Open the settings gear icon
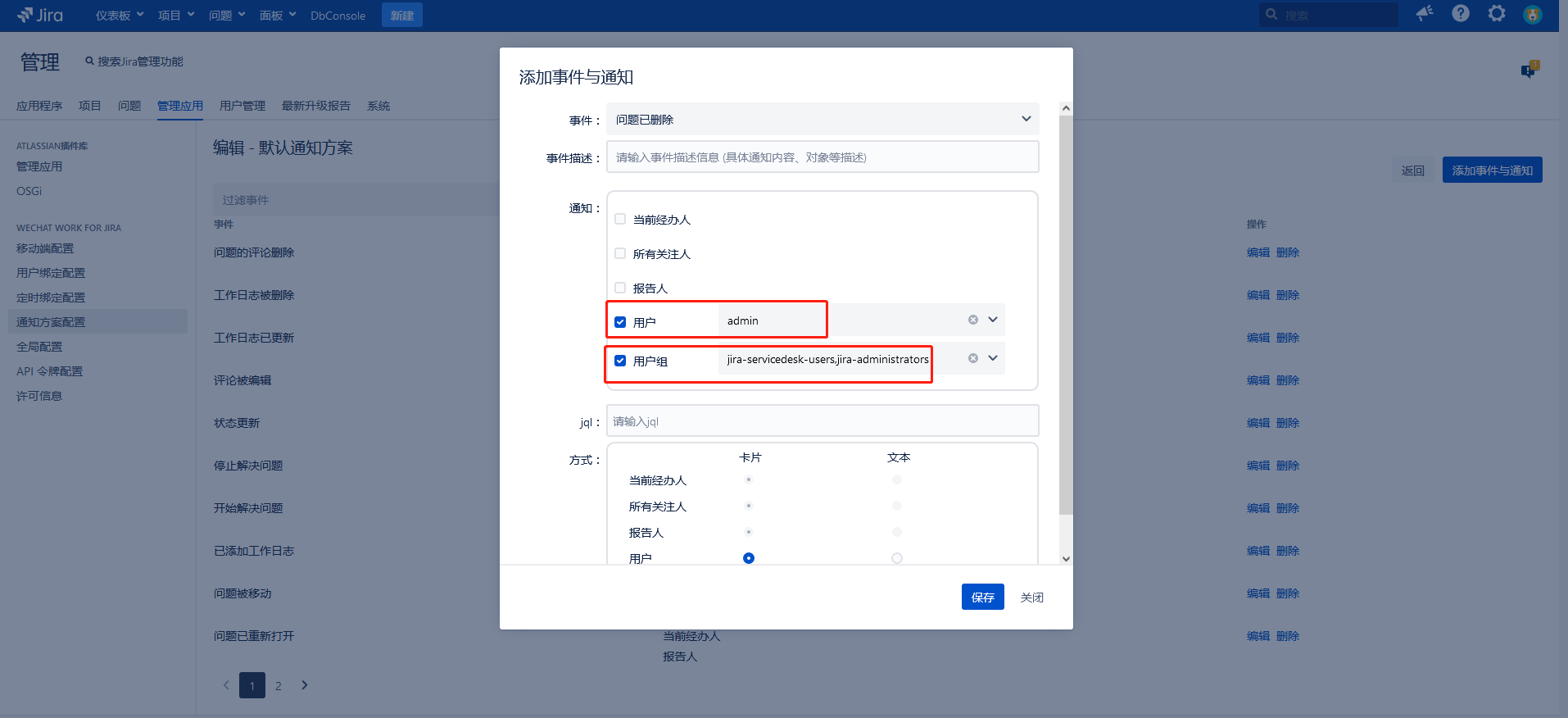1568x718 pixels. click(x=1497, y=13)
